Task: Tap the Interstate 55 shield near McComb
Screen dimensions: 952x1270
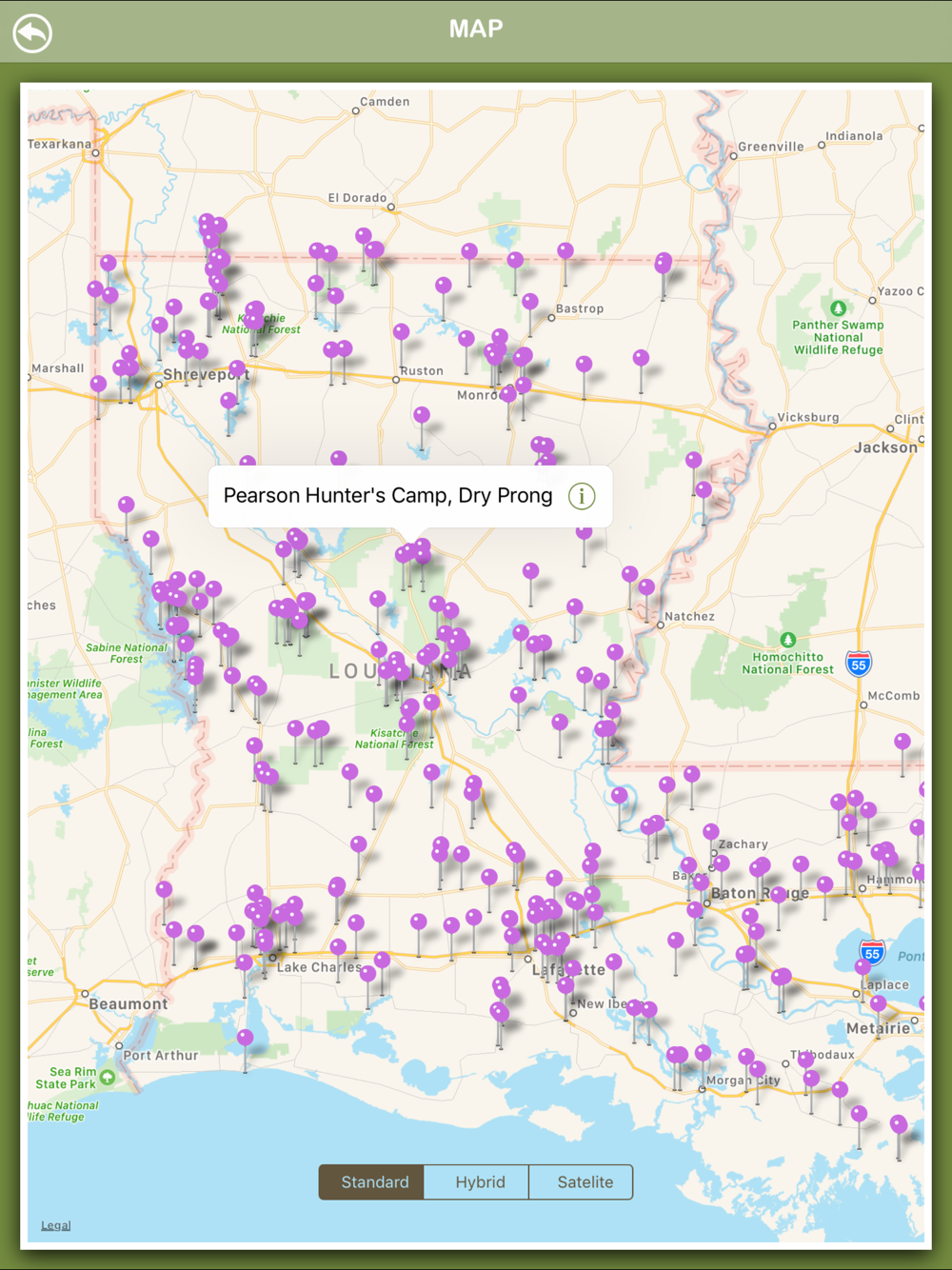Action: [x=859, y=664]
